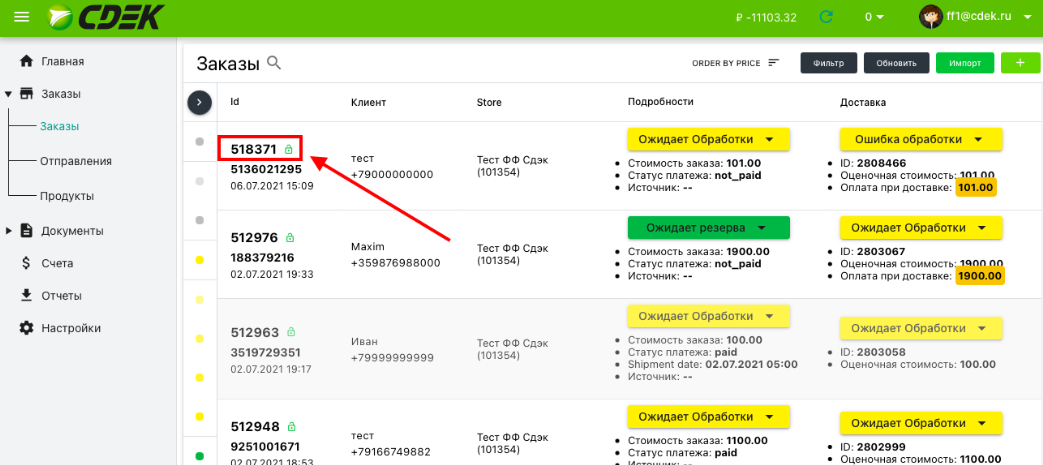Go to Главная in the sidebar
The image size is (1043, 465).
(63, 62)
